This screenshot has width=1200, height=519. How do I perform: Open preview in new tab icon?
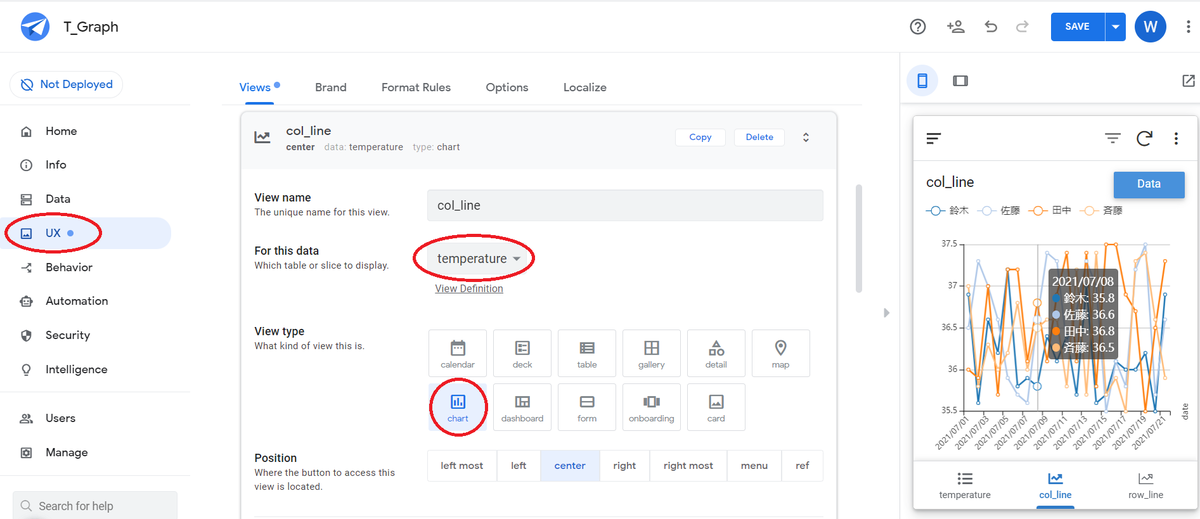1188,81
